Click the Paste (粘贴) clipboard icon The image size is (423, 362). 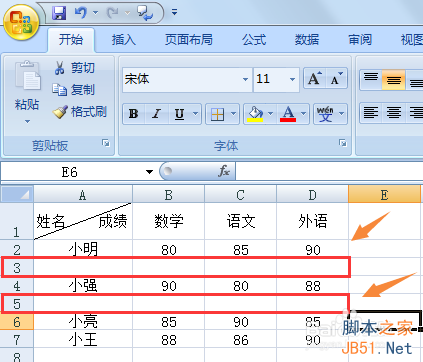[27, 76]
